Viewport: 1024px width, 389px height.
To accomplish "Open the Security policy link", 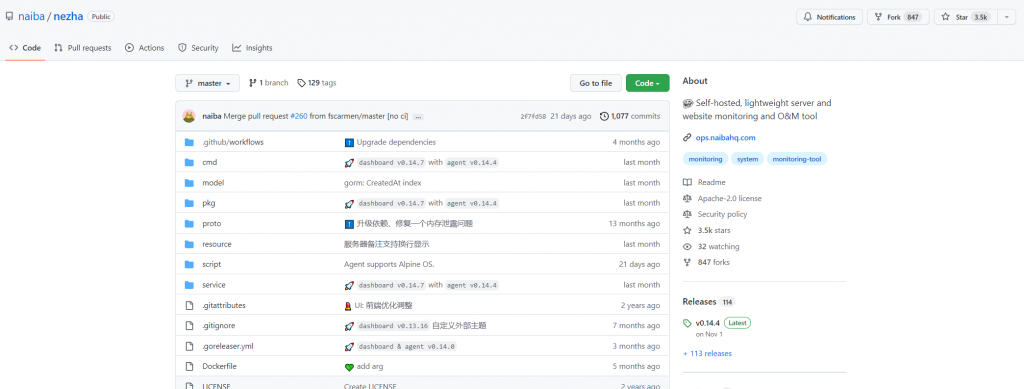I will [715, 214].
